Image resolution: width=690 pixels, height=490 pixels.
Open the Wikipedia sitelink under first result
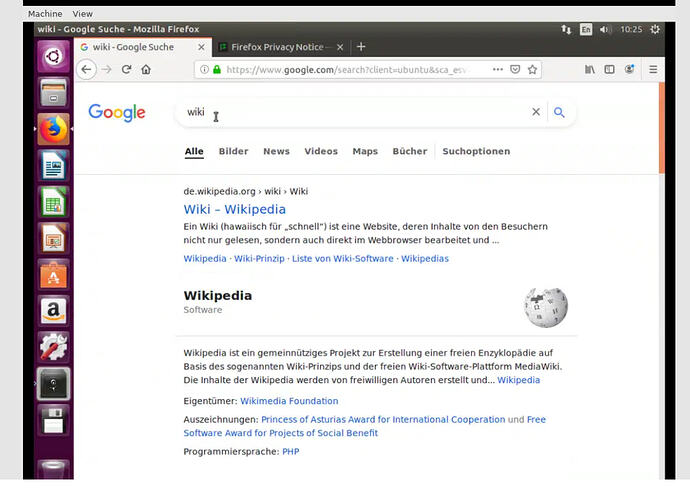pyautogui.click(x=205, y=259)
